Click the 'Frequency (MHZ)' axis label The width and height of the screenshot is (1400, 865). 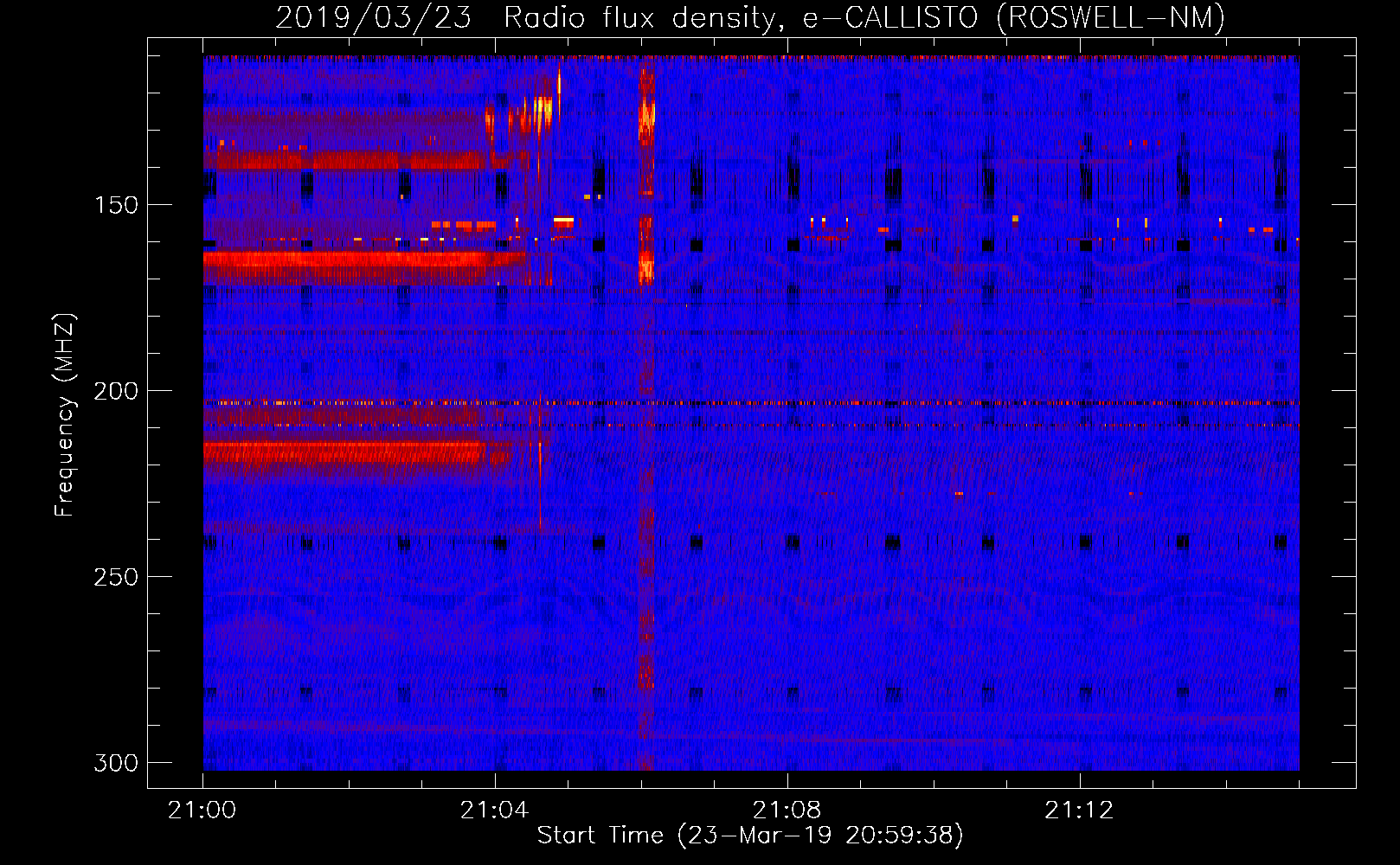click(x=65, y=414)
